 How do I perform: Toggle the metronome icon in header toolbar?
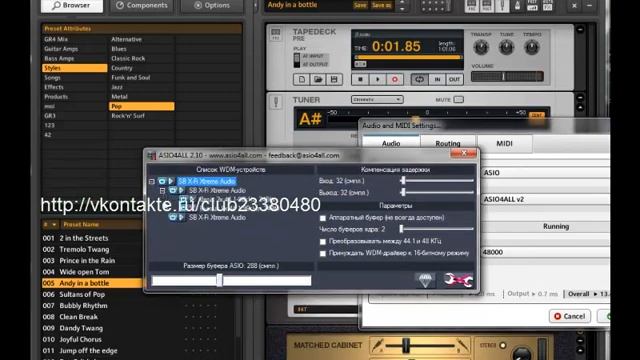(517, 6)
